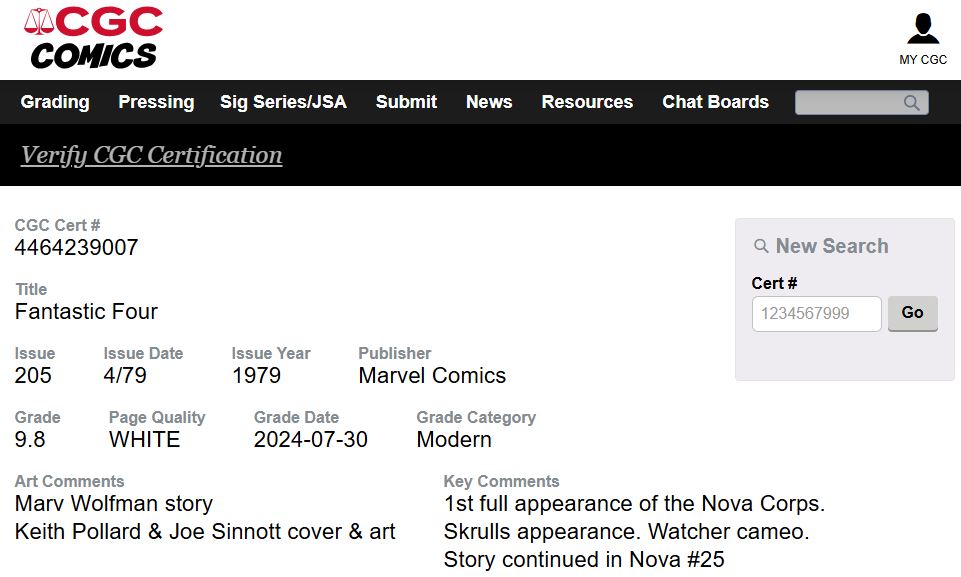
Task: Click the New Search magnifier icon
Action: (x=761, y=246)
